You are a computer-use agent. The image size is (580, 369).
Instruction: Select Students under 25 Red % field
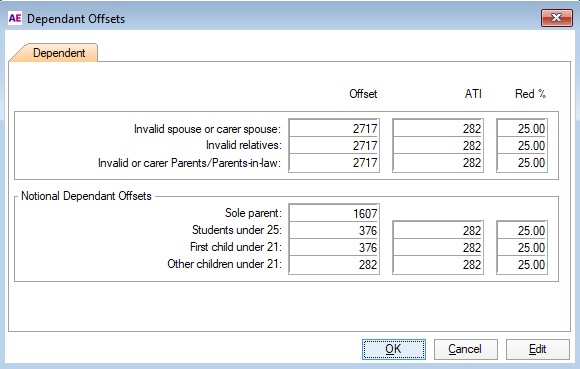tap(522, 230)
